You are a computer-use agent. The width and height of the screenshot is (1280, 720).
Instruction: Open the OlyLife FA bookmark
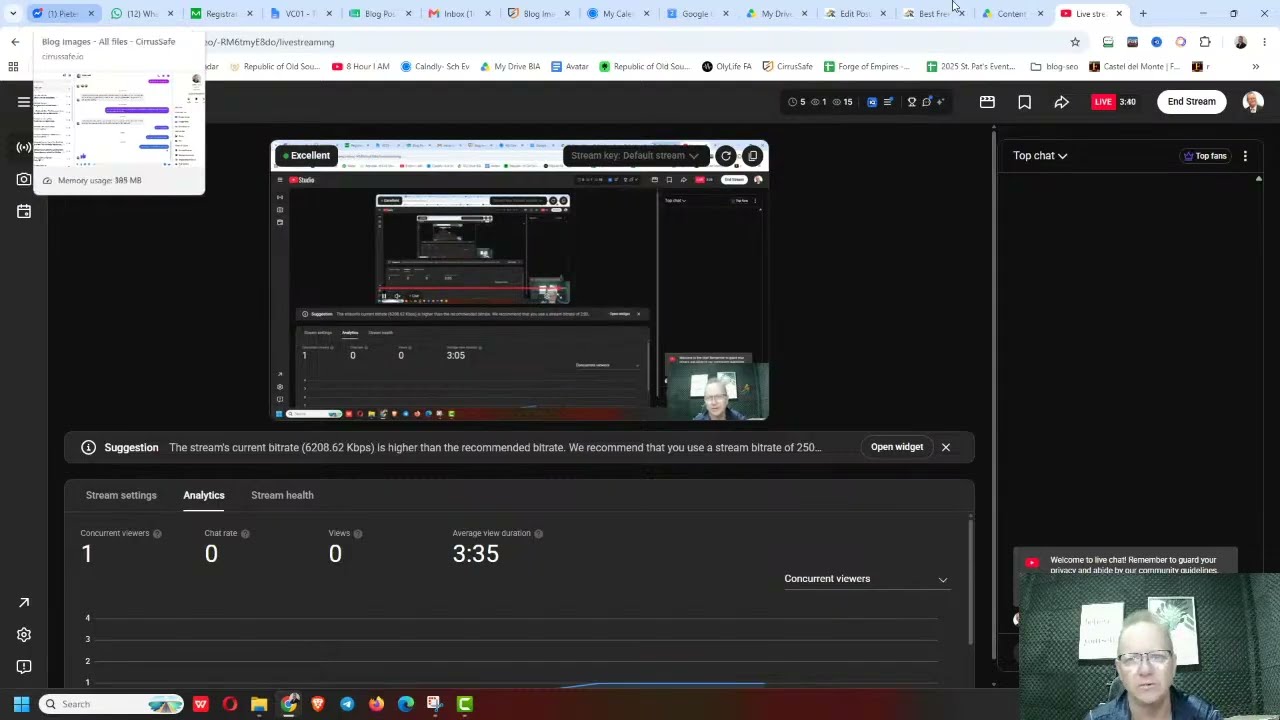[x=726, y=67]
